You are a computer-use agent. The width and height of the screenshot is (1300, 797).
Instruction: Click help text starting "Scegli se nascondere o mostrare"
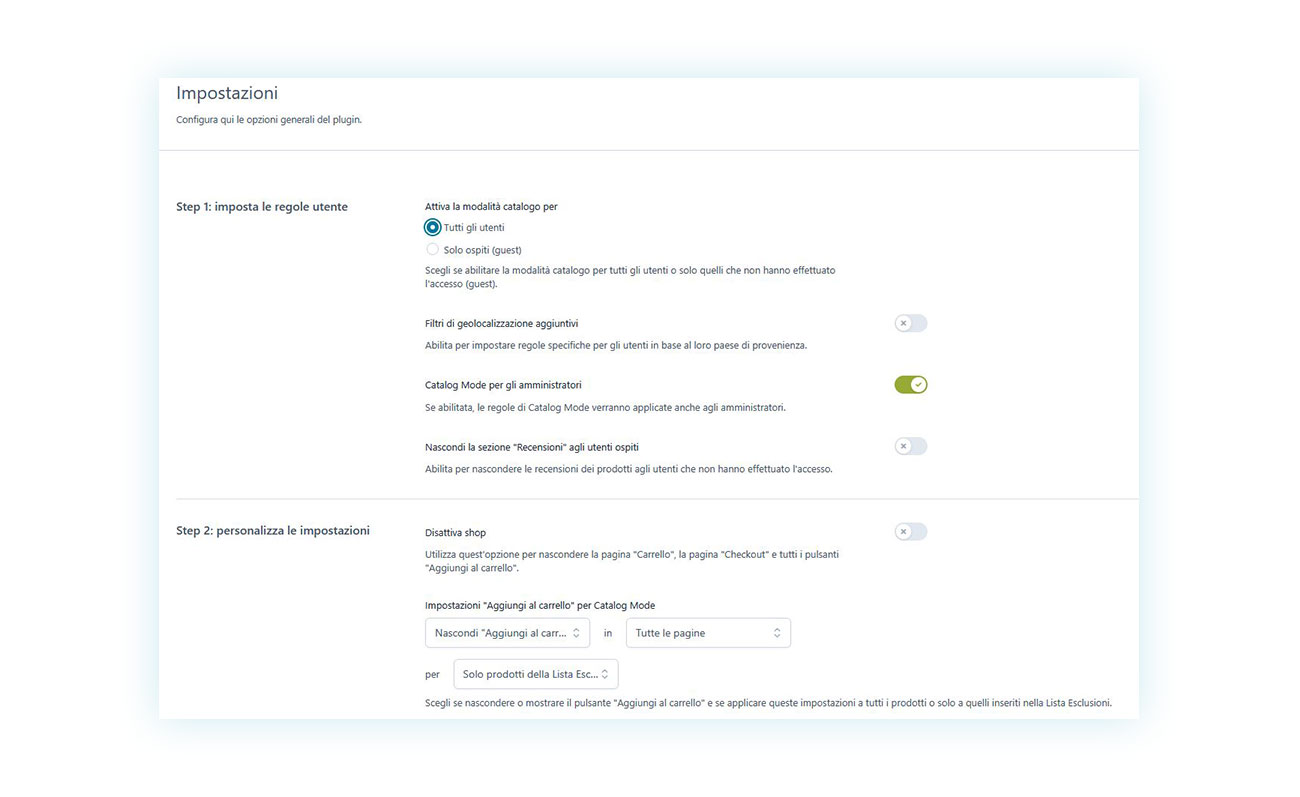coord(768,703)
